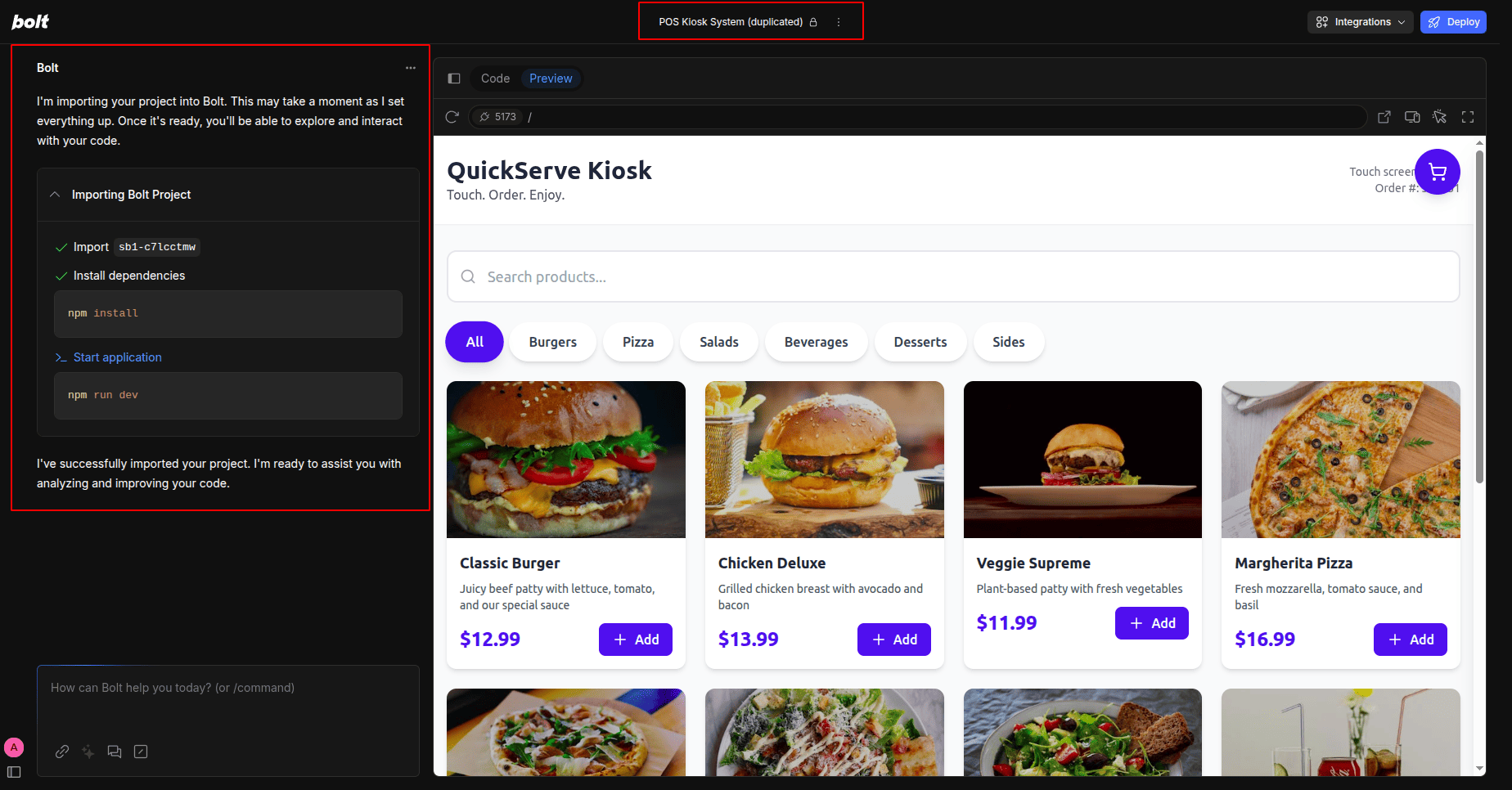
Task: Click the terminal prompt icon beside Start application
Action: pos(61,357)
